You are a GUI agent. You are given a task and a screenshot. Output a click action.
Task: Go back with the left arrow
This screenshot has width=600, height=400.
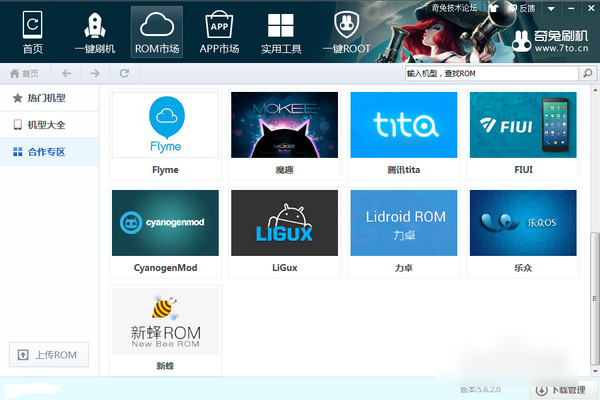(x=67, y=73)
